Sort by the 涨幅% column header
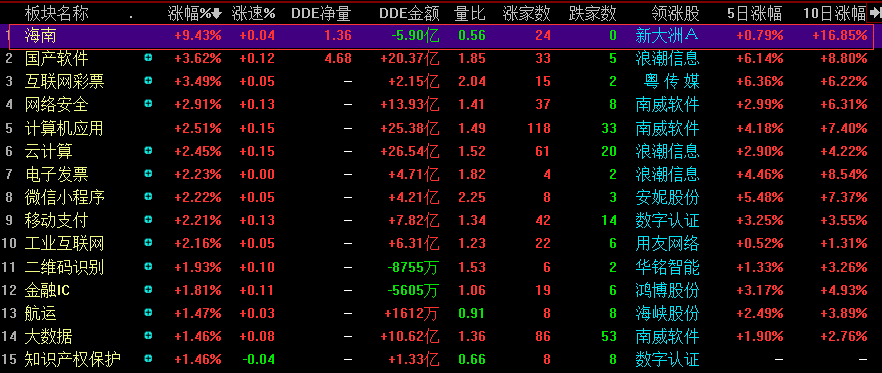882x373 pixels. (x=194, y=12)
